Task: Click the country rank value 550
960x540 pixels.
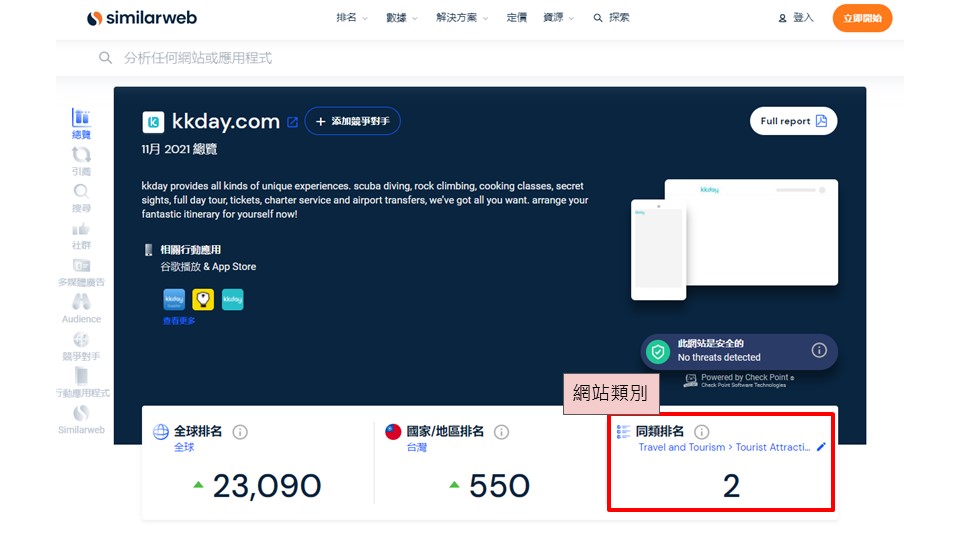Action: point(499,486)
